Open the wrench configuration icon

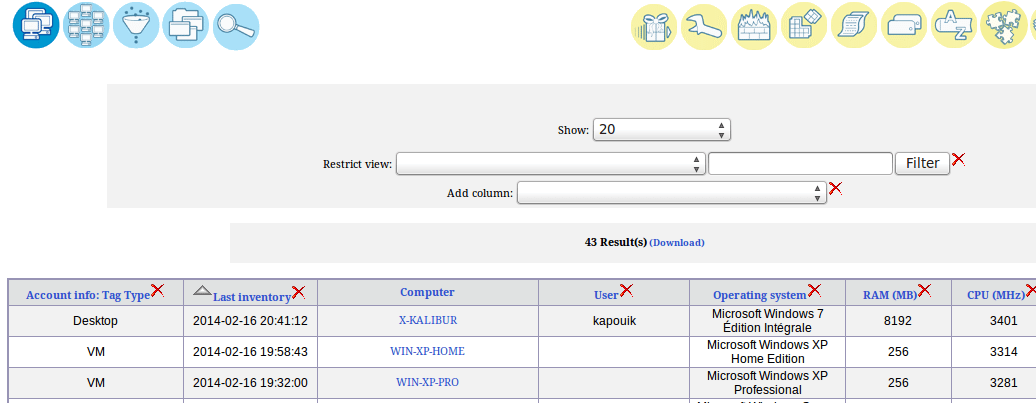pyautogui.click(x=704, y=25)
